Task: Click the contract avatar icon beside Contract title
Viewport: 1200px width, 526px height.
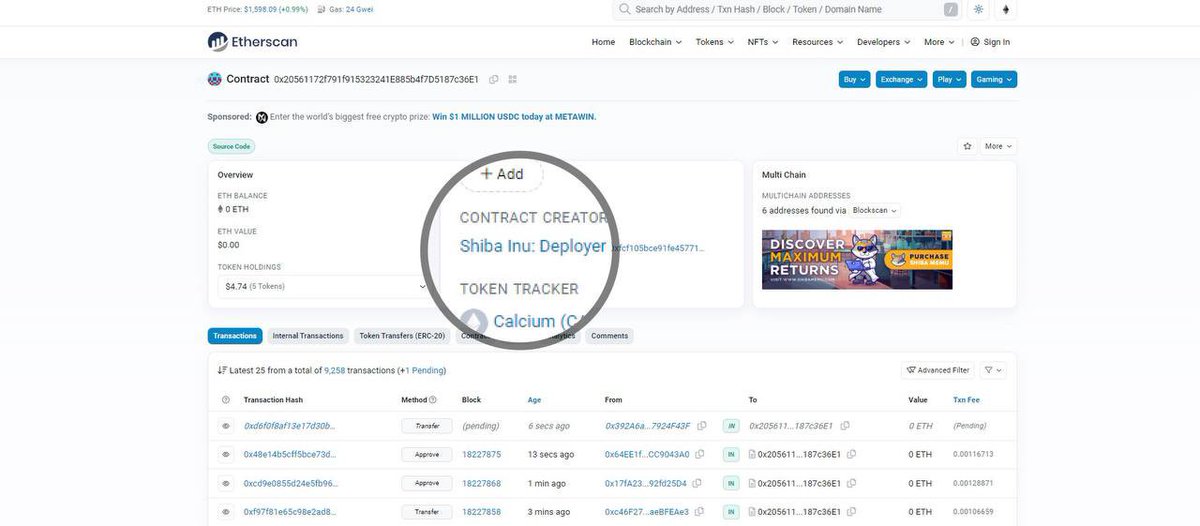Action: [214, 79]
